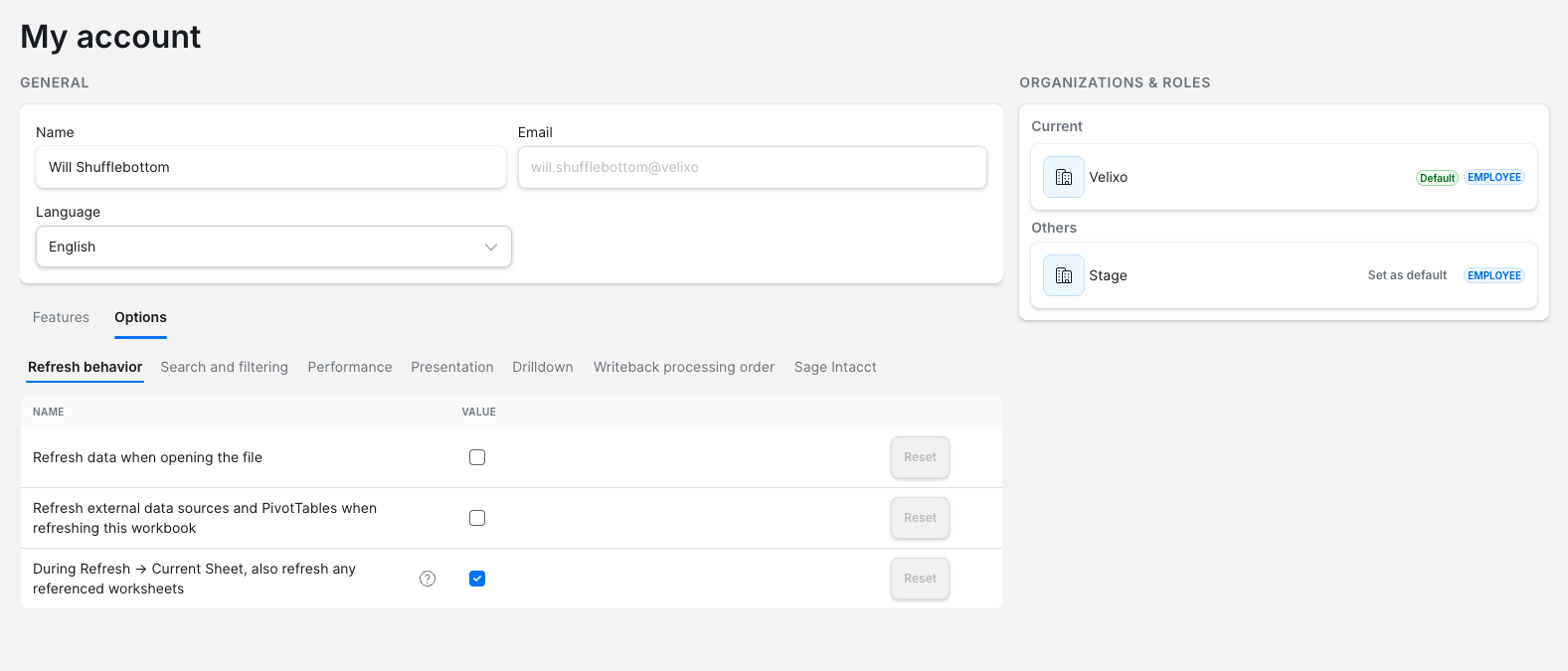
Task: Click the NAME column header
Action: tap(49, 412)
